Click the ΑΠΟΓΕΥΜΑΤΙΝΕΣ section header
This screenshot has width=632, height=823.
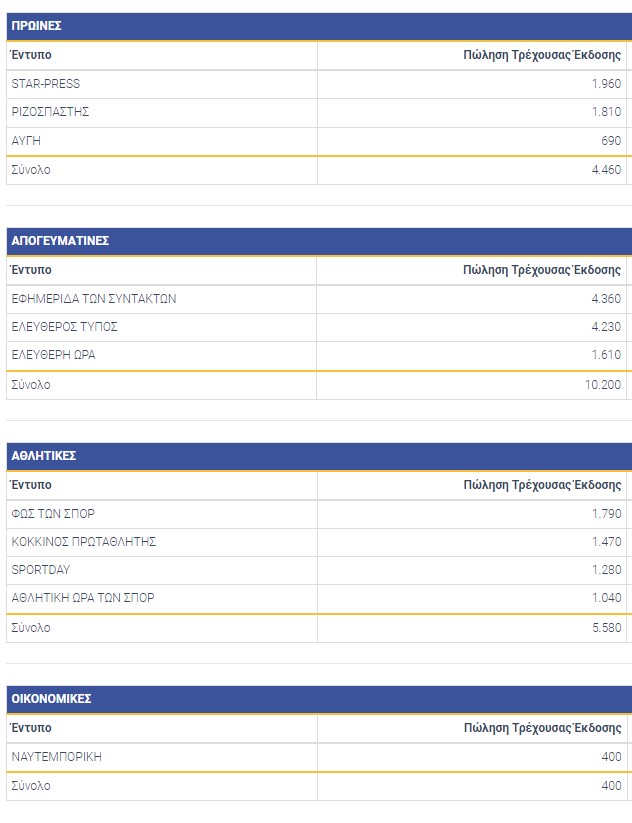point(319,241)
